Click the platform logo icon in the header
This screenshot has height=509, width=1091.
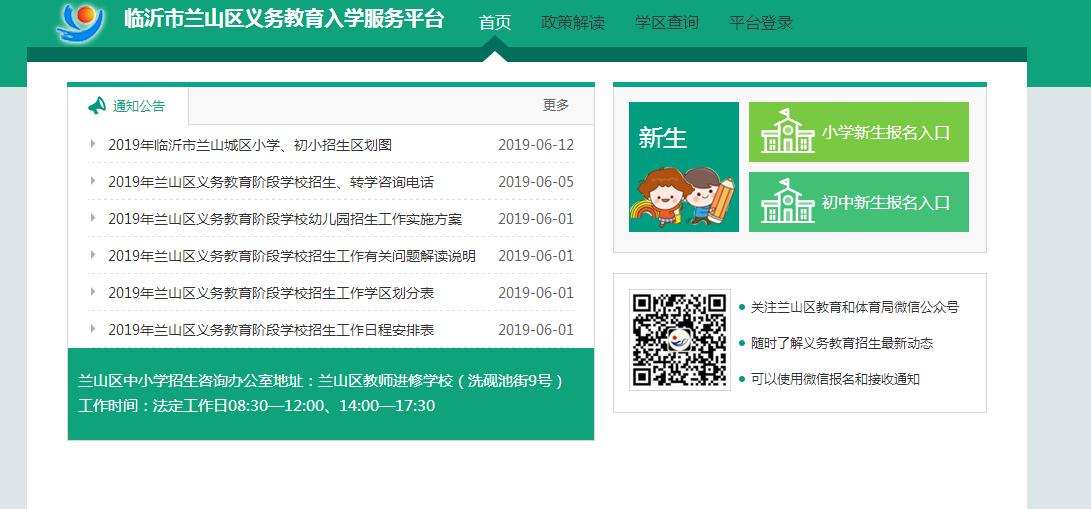click(80, 23)
